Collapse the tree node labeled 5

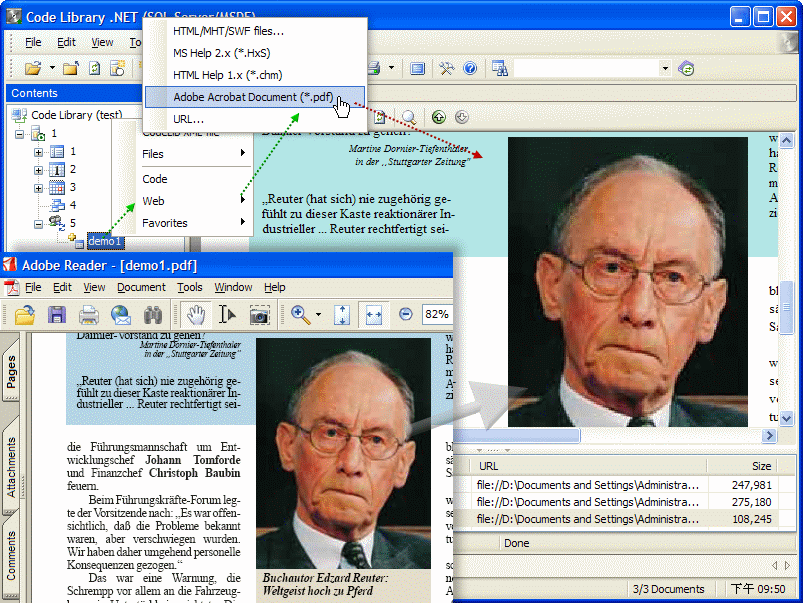click(x=38, y=224)
